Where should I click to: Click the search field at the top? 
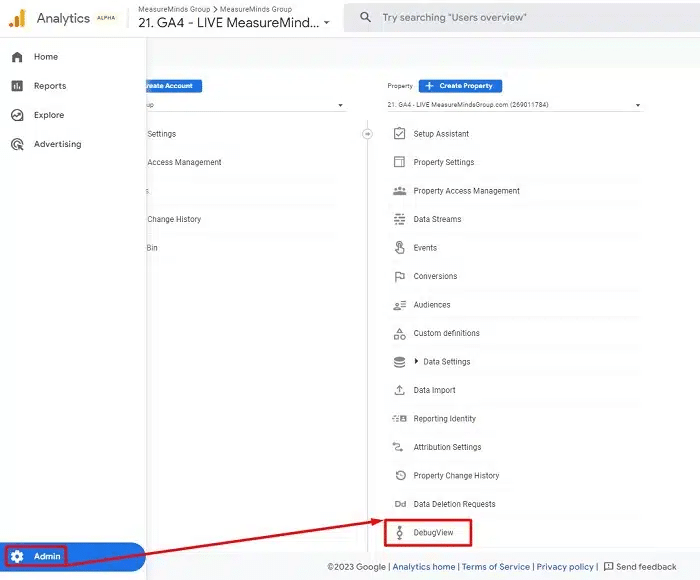tap(520, 18)
